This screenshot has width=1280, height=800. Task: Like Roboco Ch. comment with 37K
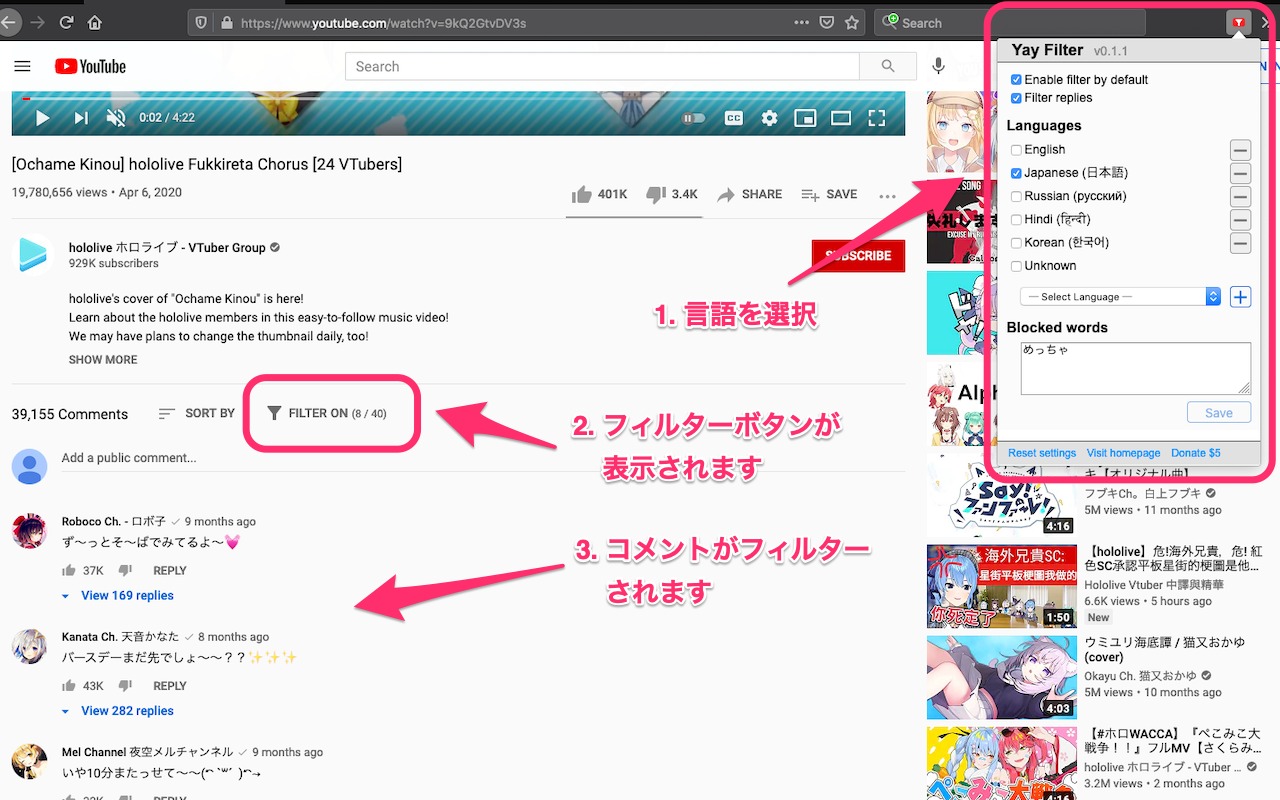69,571
